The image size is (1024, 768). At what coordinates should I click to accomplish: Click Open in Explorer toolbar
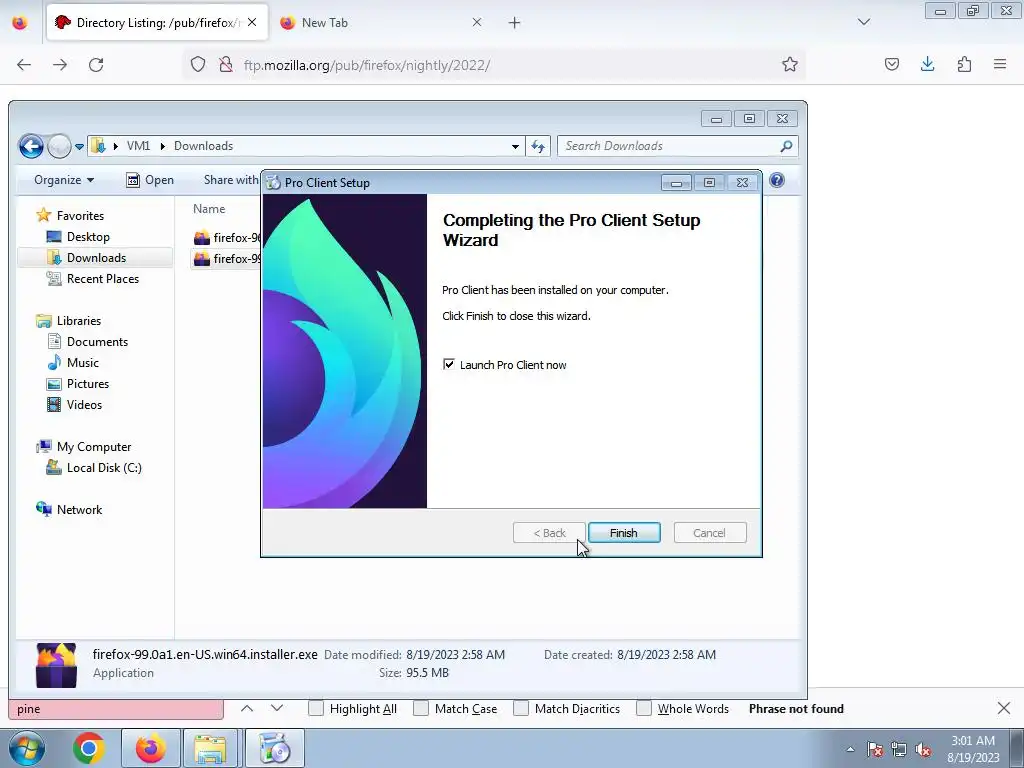point(150,180)
